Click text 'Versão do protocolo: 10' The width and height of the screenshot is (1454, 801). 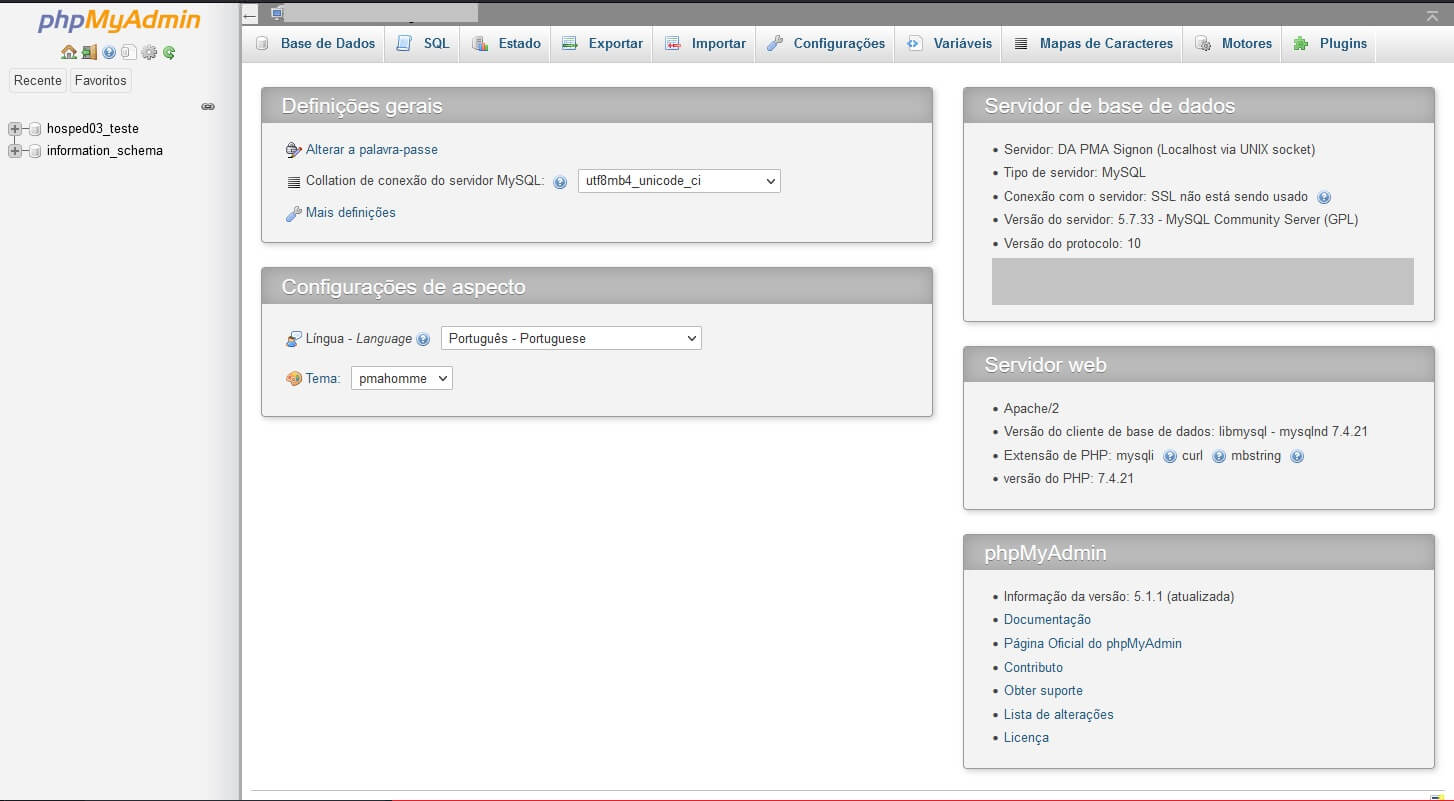tap(1072, 244)
